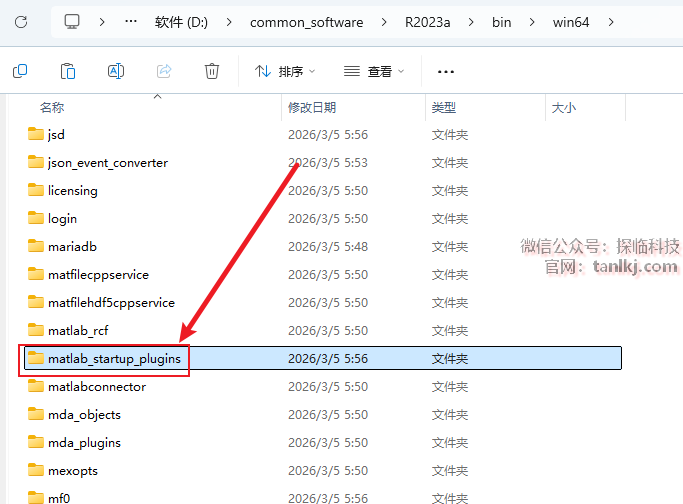
Task: Expand chevron after This PC icon
Action: [102, 22]
